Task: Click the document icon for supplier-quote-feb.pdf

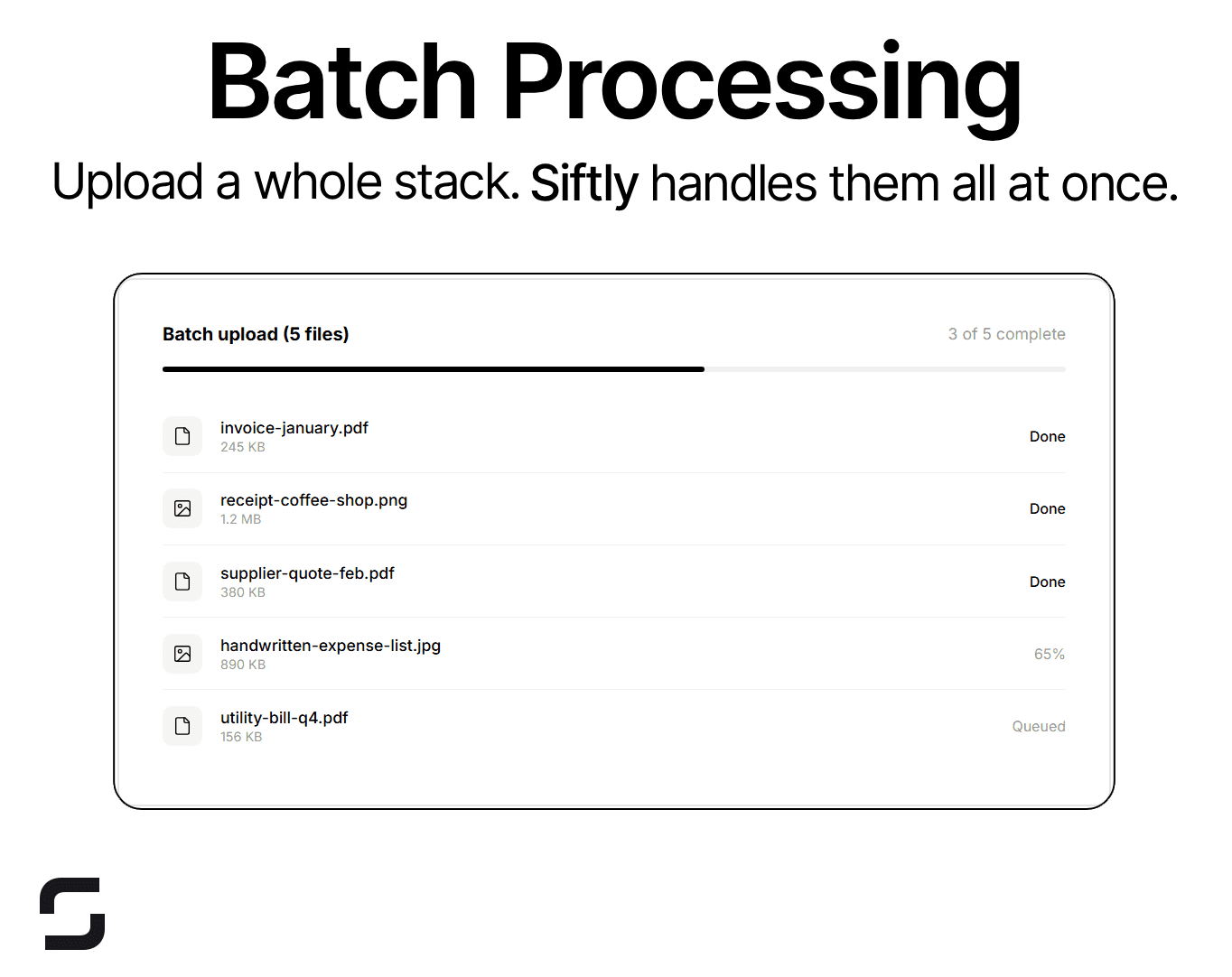Action: (182, 582)
